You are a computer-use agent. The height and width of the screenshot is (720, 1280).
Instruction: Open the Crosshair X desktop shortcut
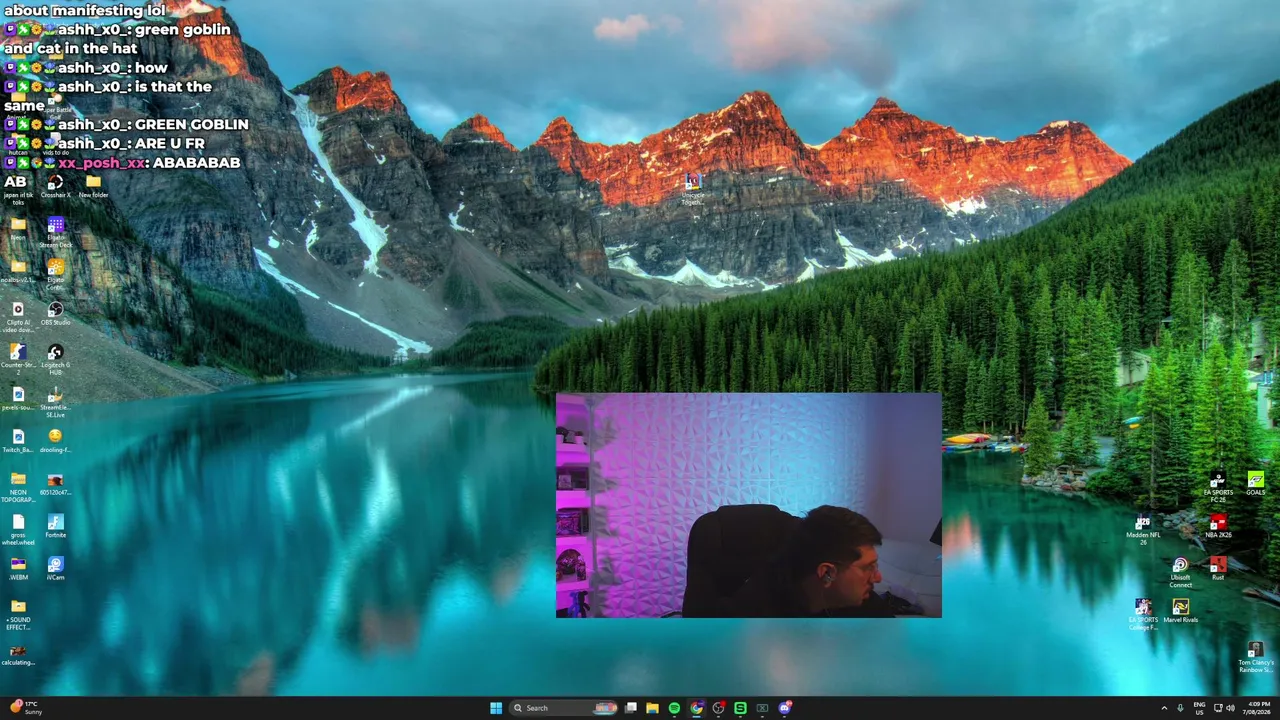click(55, 186)
